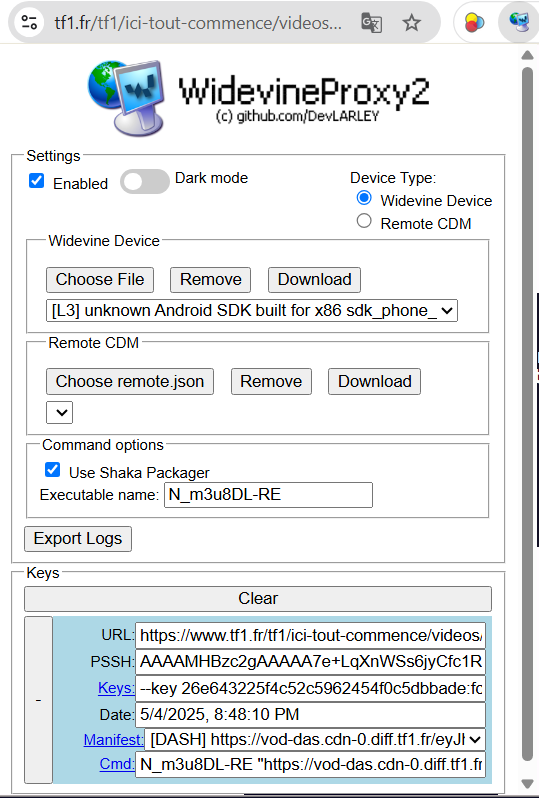Viewport: 539px width, 798px height.
Task: Collapse the key entry with minus button
Action: (x=39, y=700)
